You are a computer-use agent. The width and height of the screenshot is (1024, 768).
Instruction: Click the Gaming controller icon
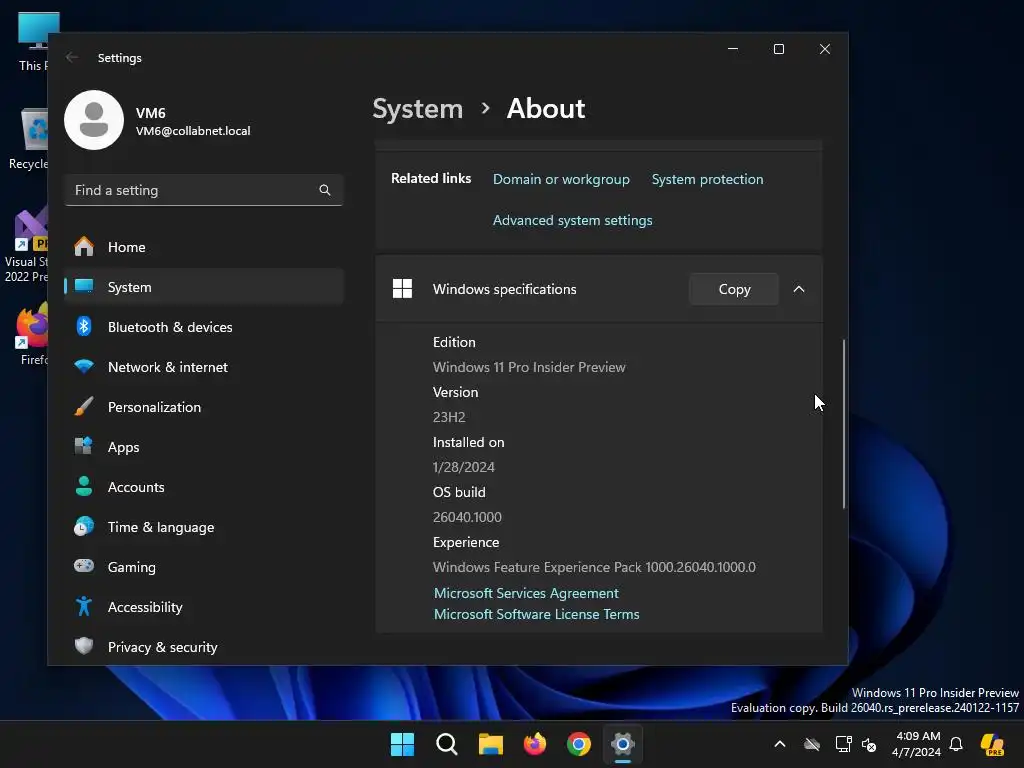(x=84, y=566)
